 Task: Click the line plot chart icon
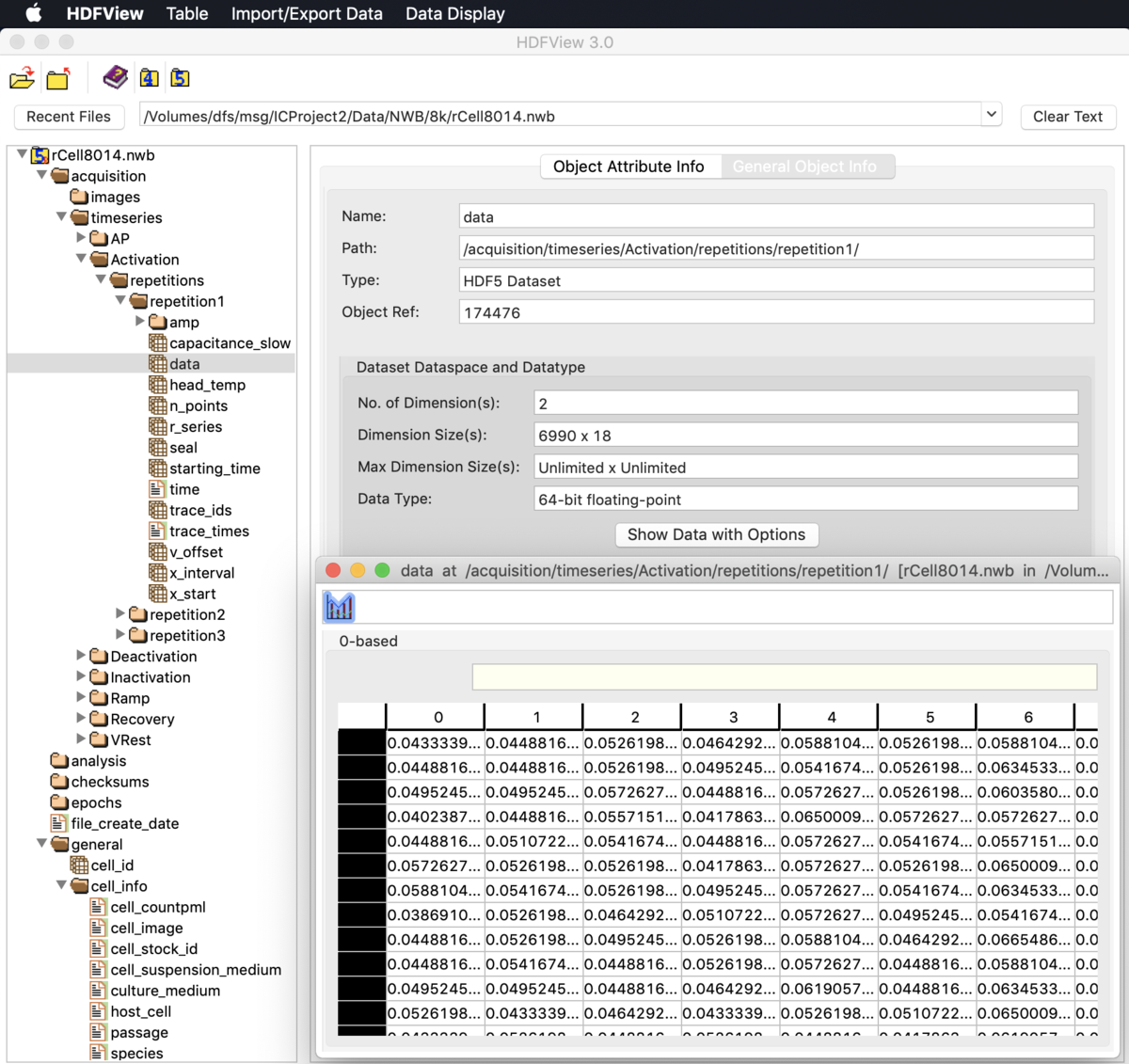(x=339, y=607)
